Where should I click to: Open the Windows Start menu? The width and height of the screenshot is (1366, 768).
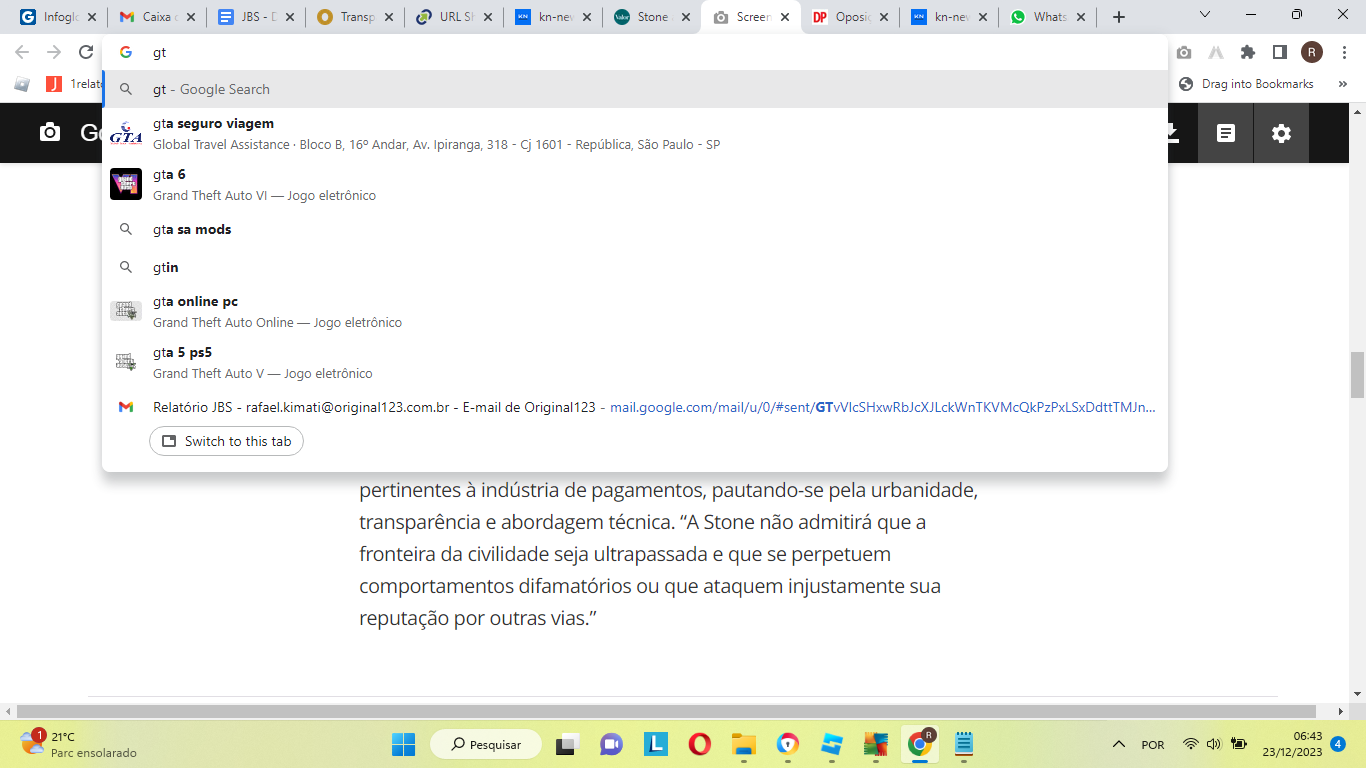click(x=403, y=744)
